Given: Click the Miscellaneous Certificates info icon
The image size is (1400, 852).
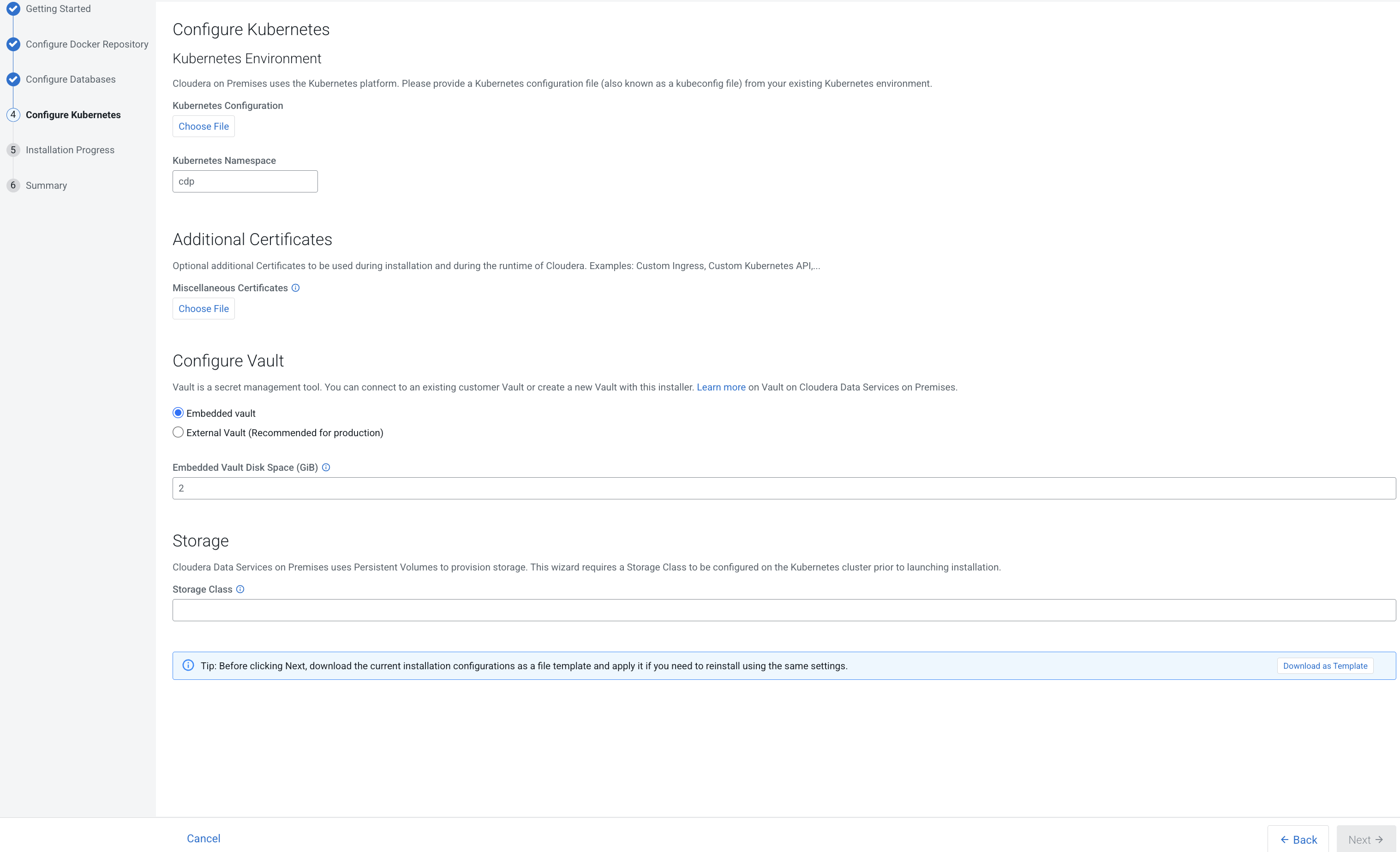Looking at the screenshot, I should coord(295,288).
